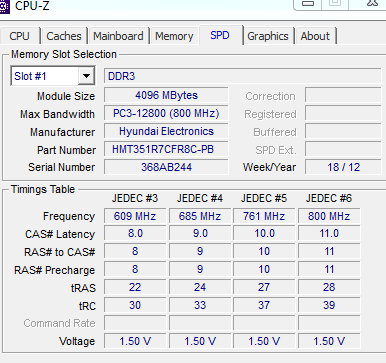
Task: Click tRAS value 28
Action: pyautogui.click(x=329, y=287)
